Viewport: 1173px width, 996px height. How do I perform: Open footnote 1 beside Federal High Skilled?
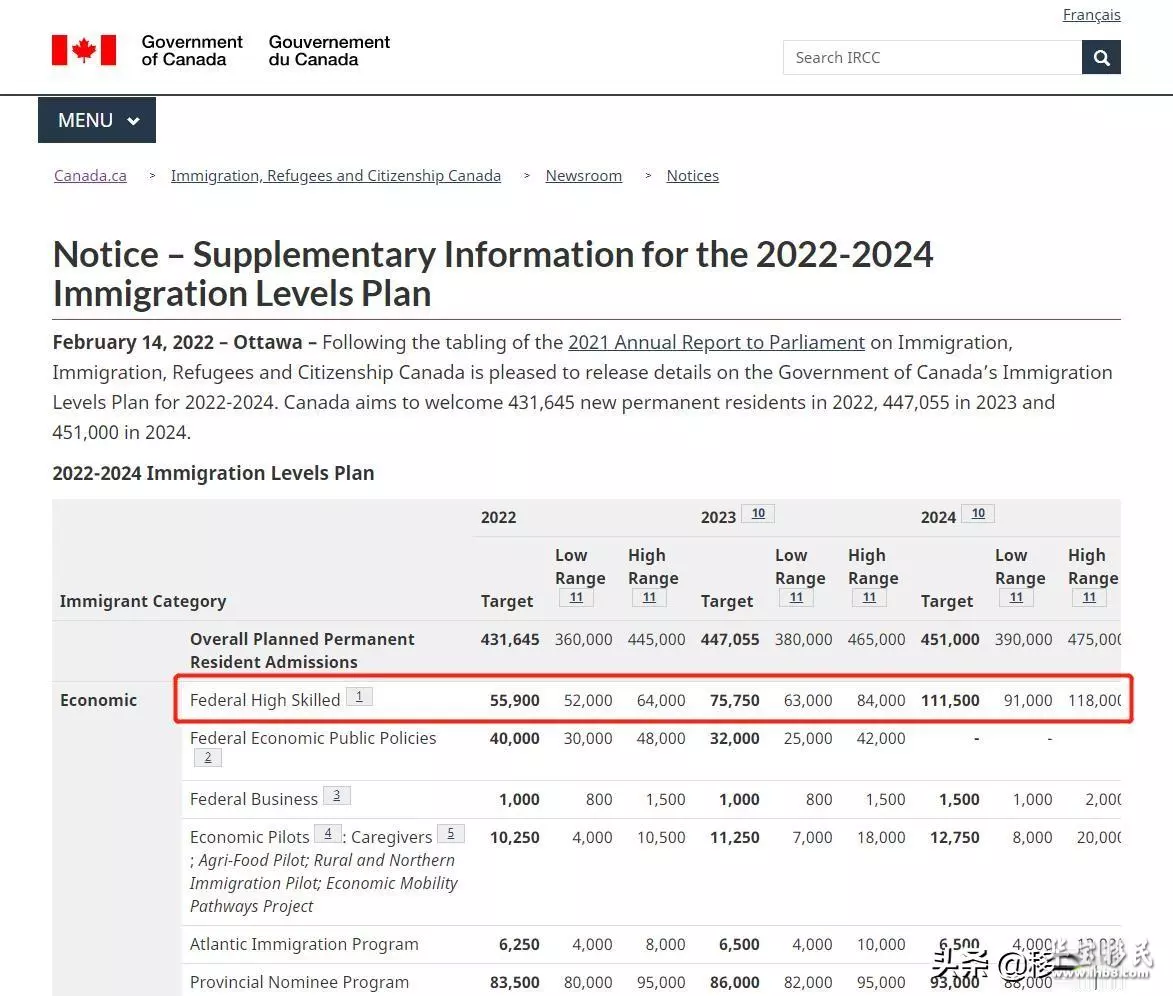click(359, 697)
